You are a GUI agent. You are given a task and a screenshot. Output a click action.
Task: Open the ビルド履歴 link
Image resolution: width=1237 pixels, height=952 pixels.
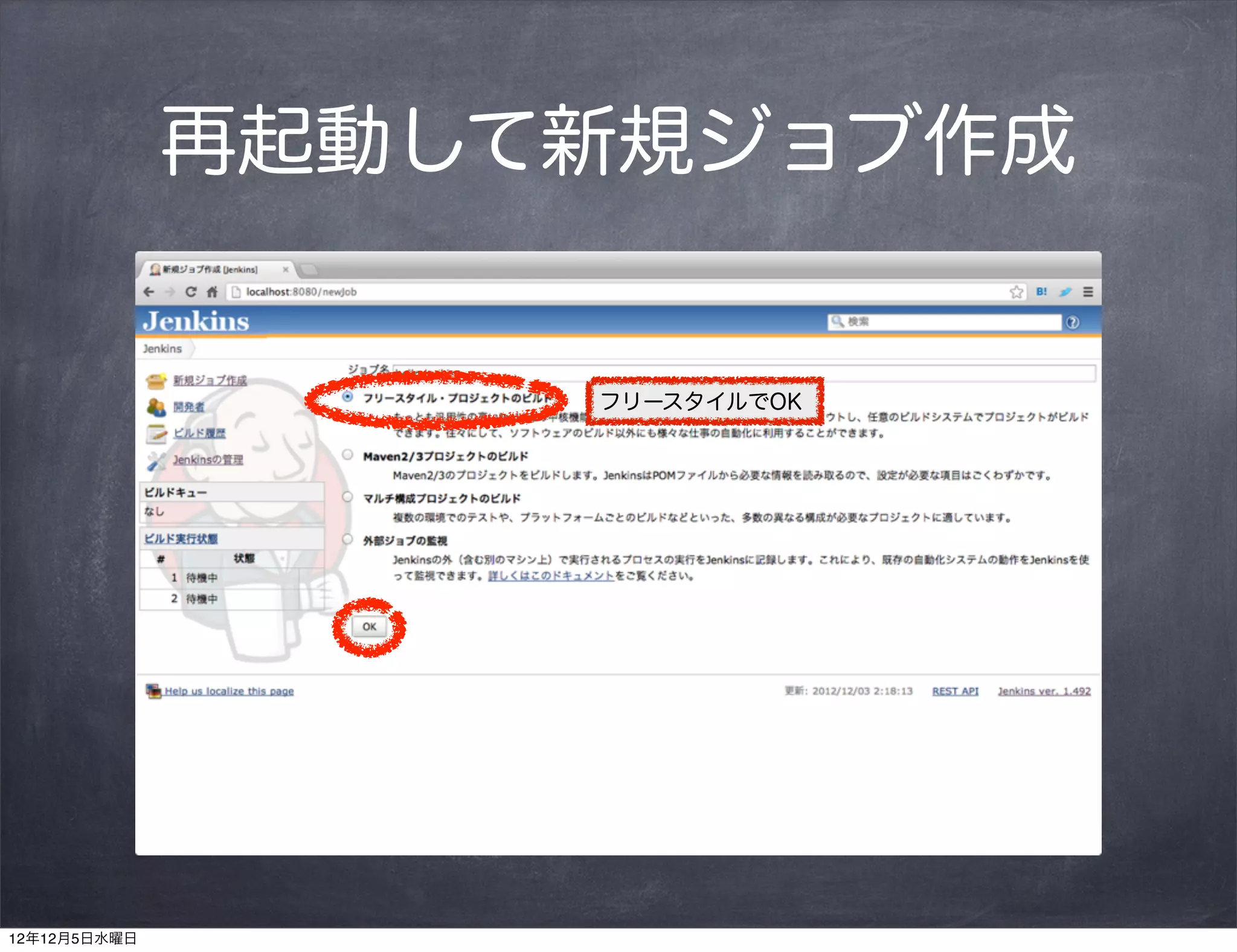(199, 433)
